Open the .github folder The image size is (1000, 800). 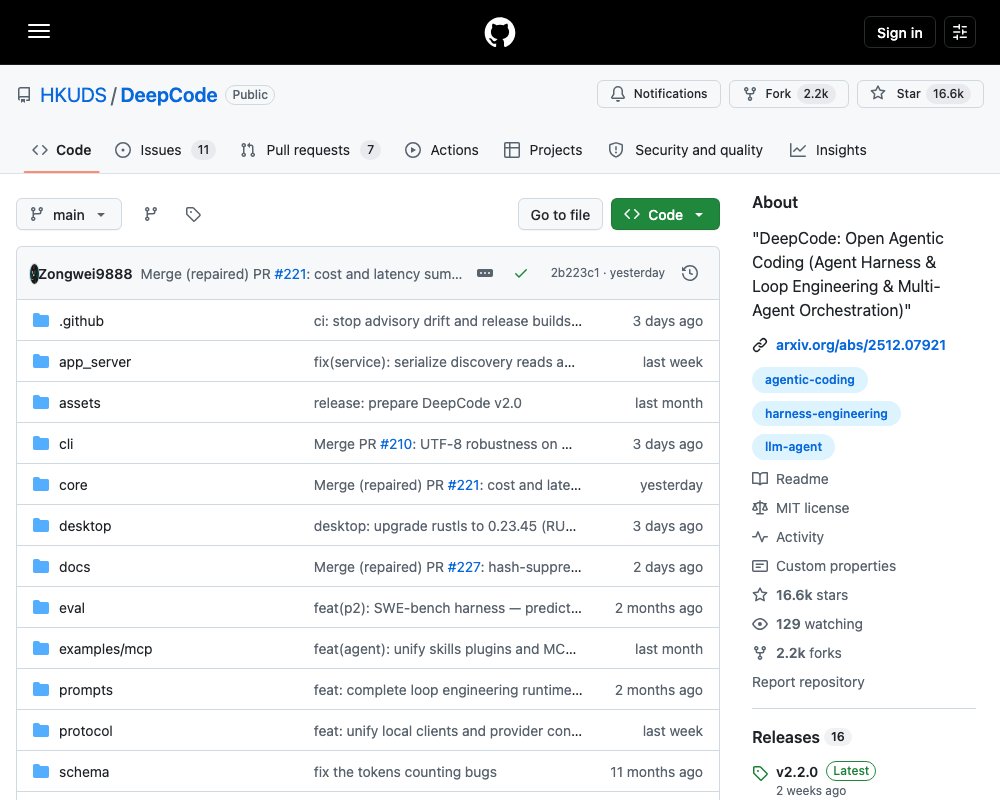click(81, 321)
